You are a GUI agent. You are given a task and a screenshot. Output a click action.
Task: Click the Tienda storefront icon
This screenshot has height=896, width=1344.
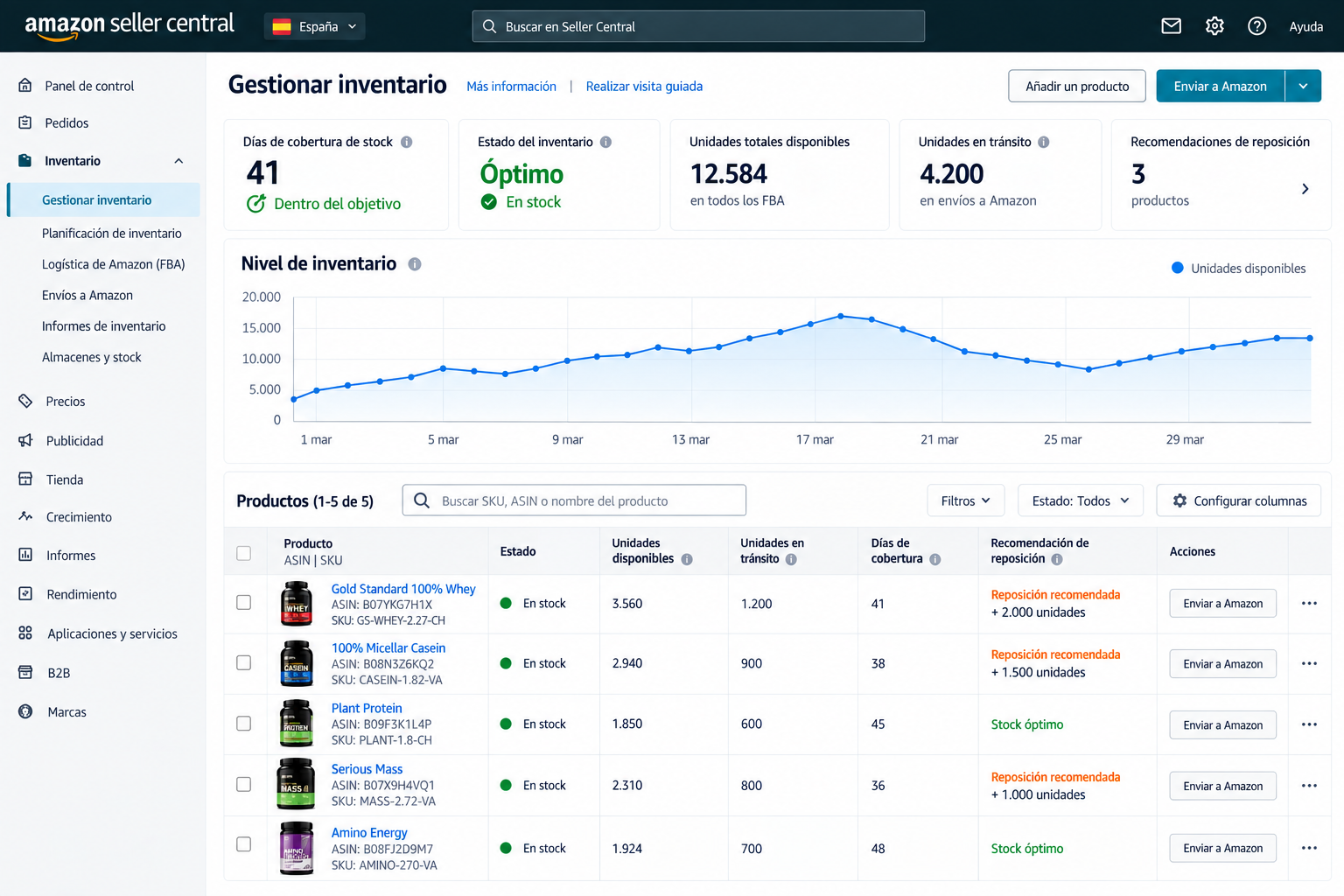(x=25, y=479)
